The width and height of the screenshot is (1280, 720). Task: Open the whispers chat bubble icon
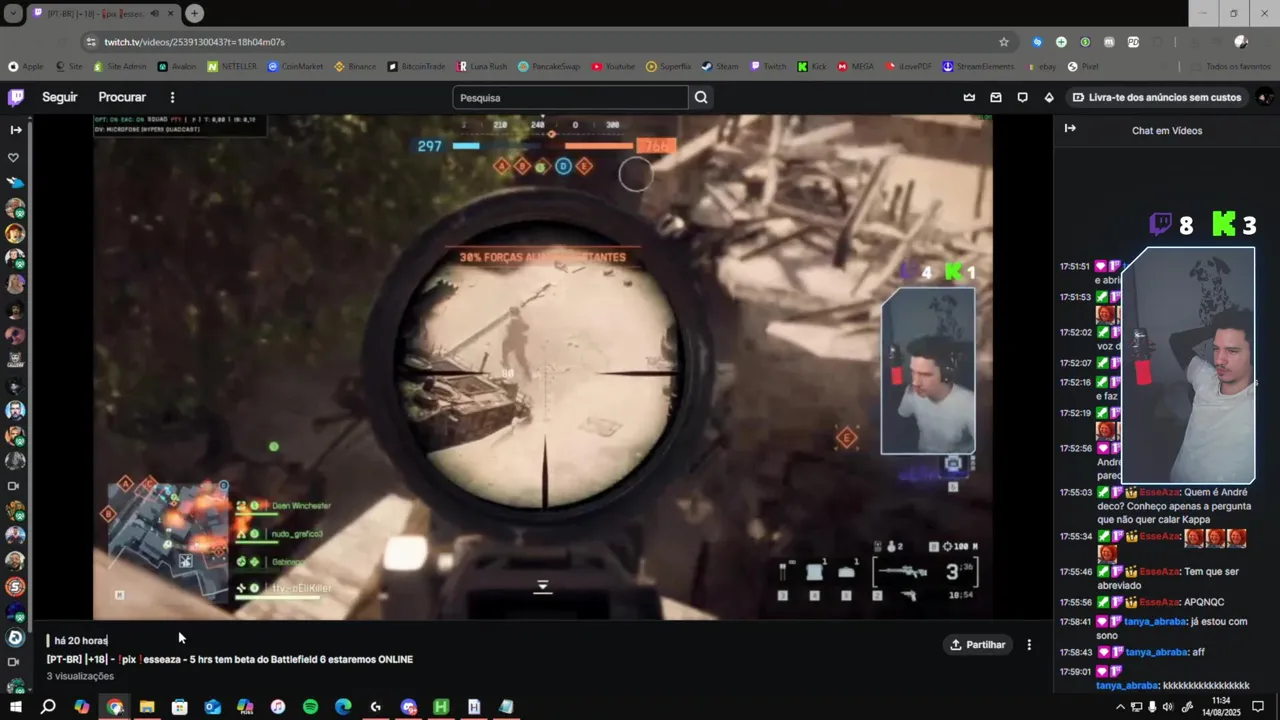pos(1022,97)
